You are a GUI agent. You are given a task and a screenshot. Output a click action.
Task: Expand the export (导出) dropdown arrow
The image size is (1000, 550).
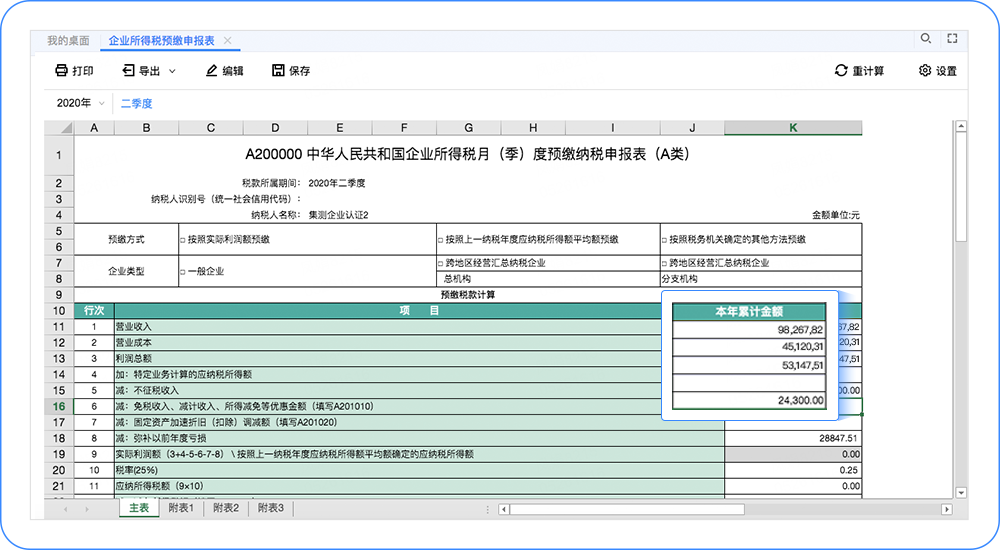[172, 71]
